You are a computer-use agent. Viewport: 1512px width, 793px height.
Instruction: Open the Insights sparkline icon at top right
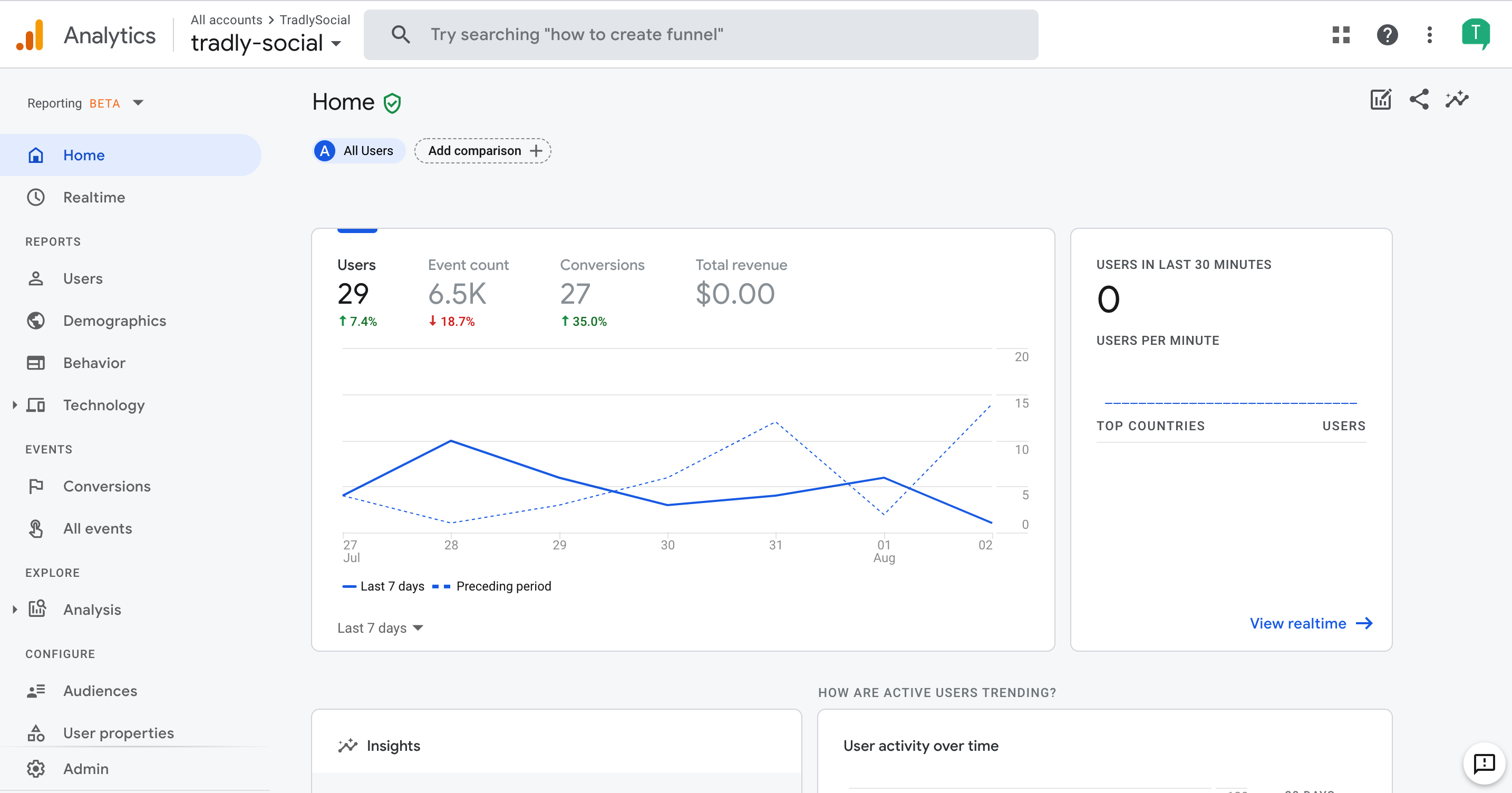coord(1457,100)
